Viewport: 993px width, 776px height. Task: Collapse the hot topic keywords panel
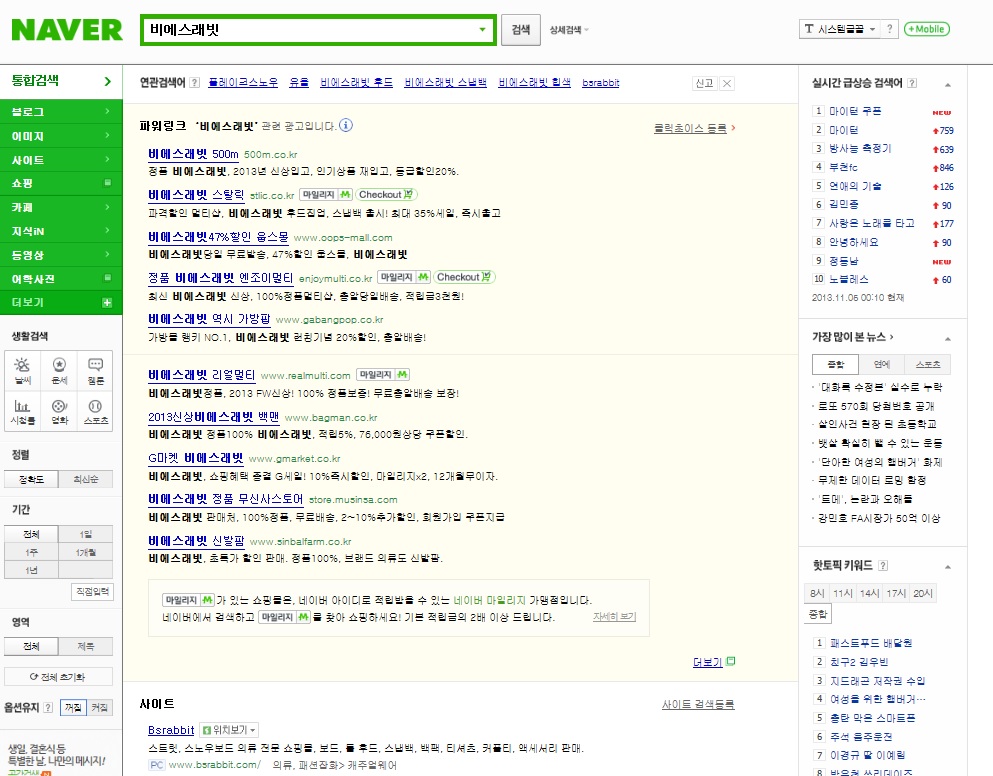(948, 567)
